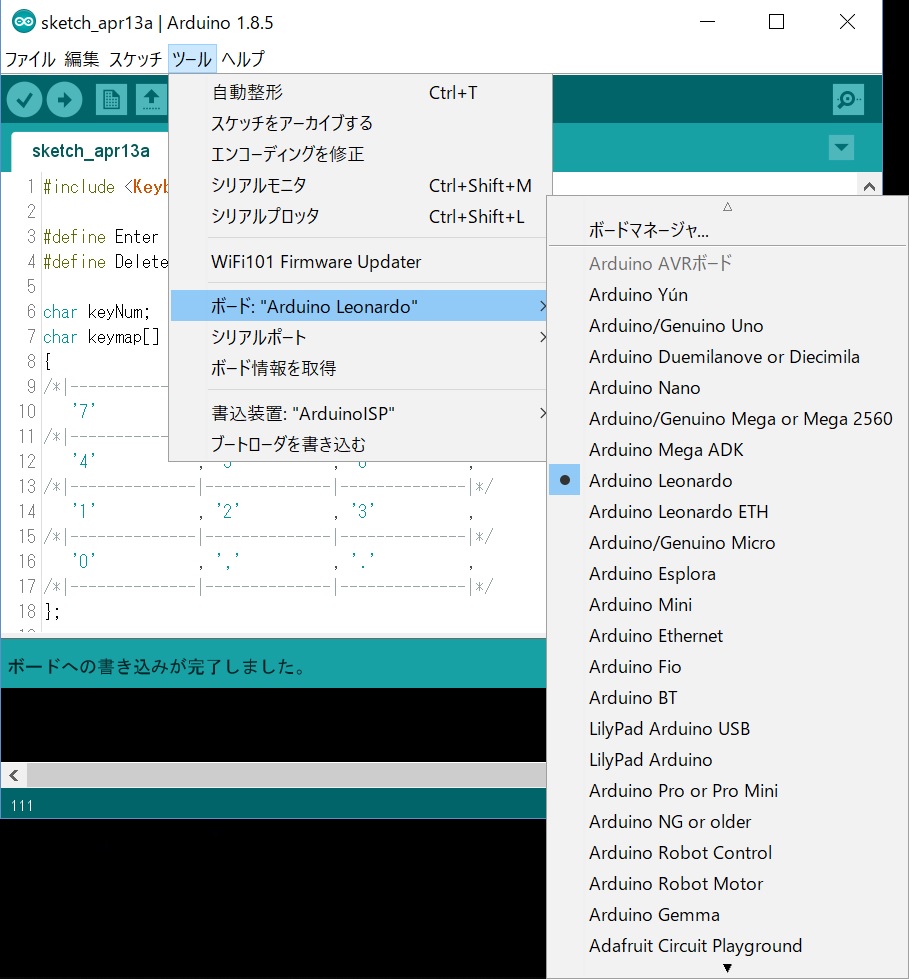Viewport: 909px width, 979px height.
Task: Open the ヘルプ menu
Action: tap(243, 59)
